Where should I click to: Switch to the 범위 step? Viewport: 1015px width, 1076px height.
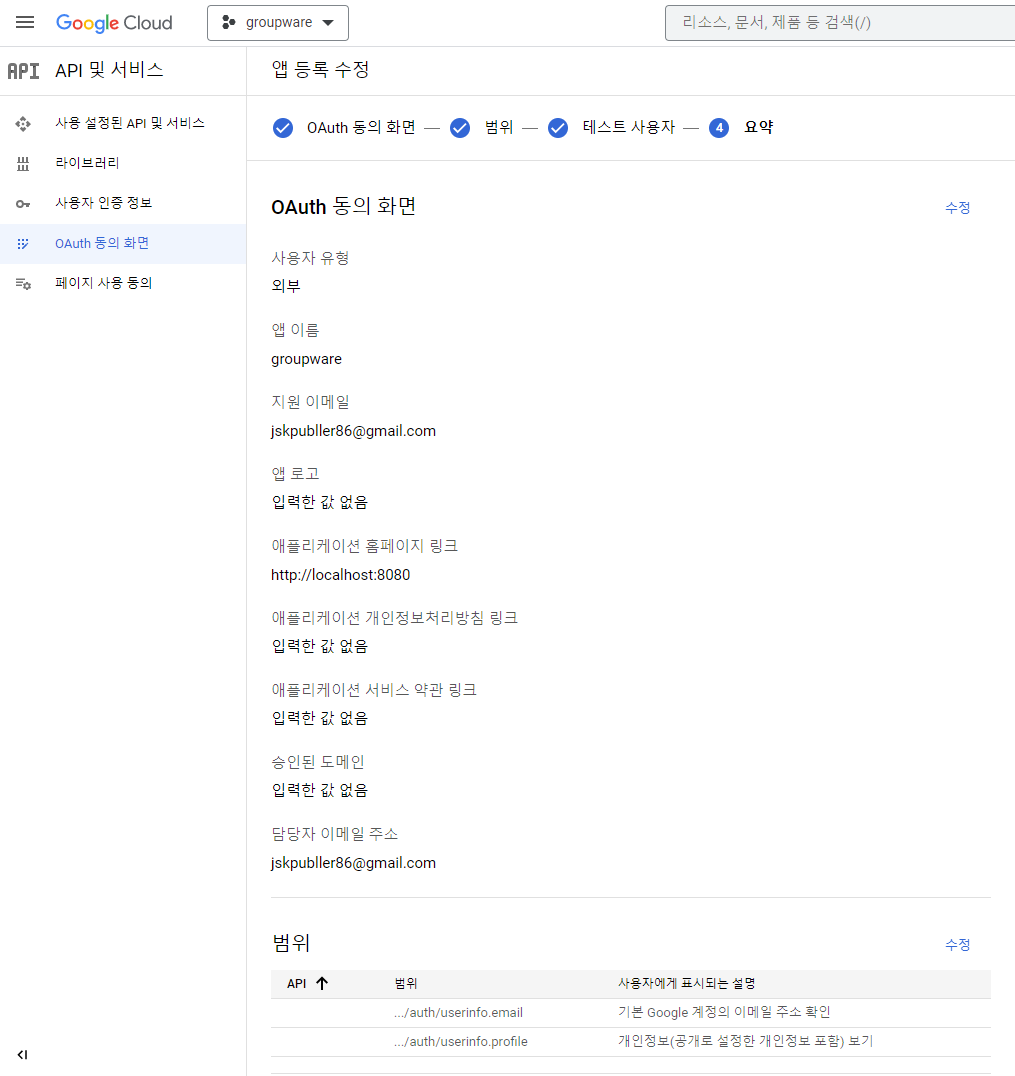coord(460,127)
